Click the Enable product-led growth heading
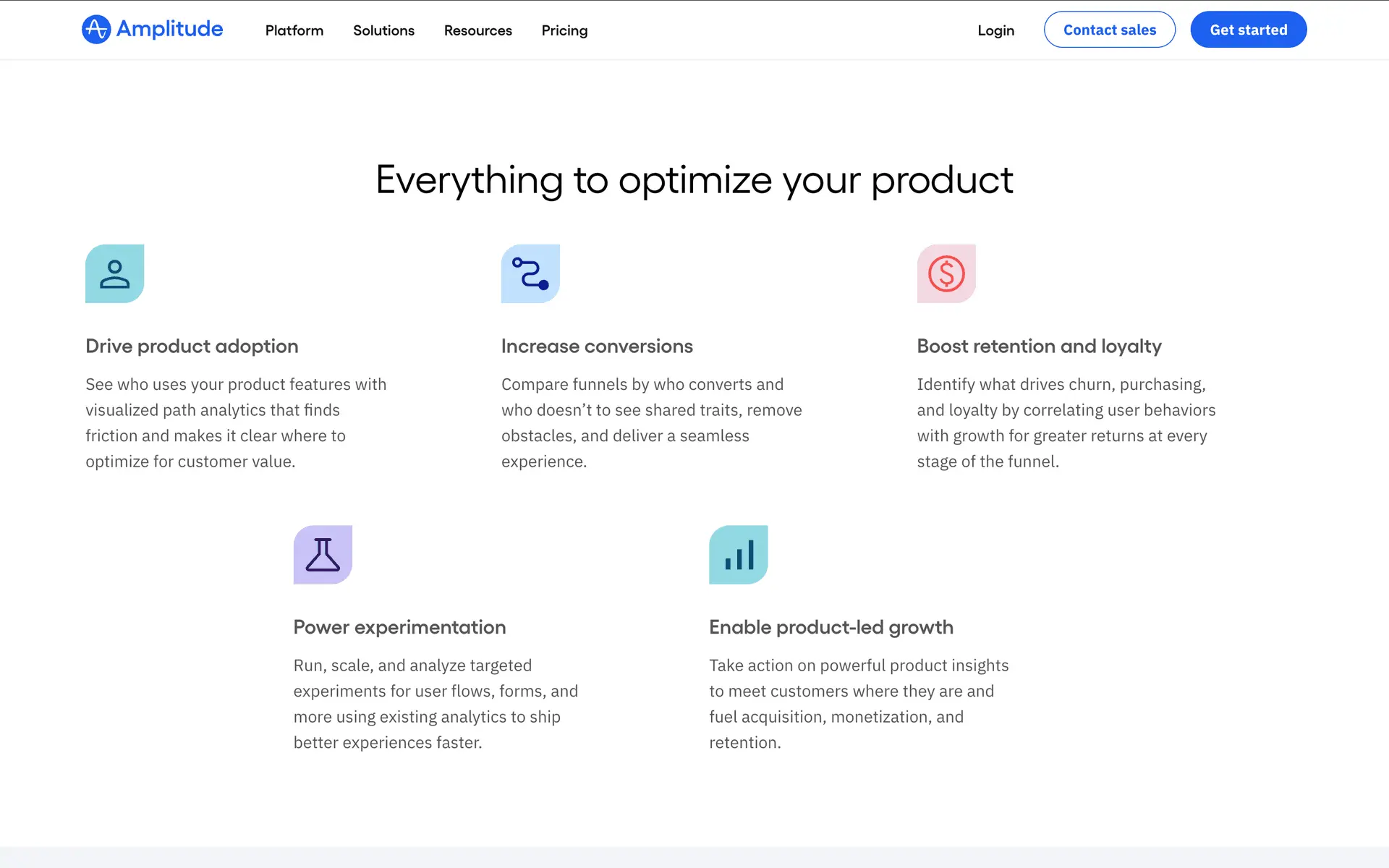Viewport: 1389px width, 868px height. pos(831,627)
